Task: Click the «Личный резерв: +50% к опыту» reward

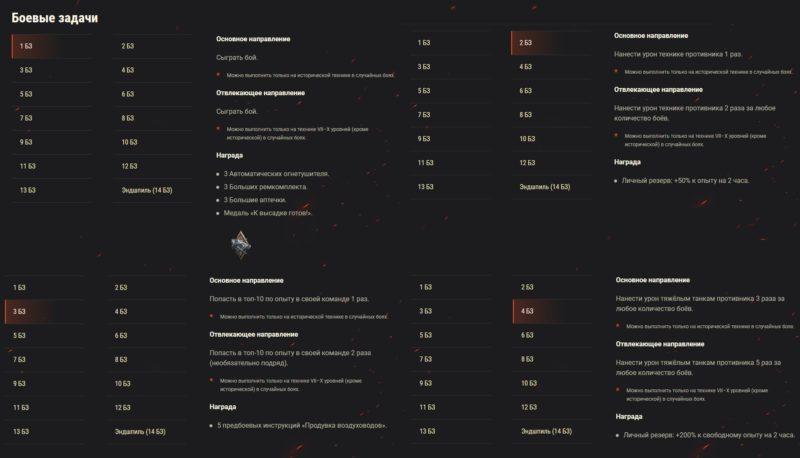Action: tap(685, 181)
